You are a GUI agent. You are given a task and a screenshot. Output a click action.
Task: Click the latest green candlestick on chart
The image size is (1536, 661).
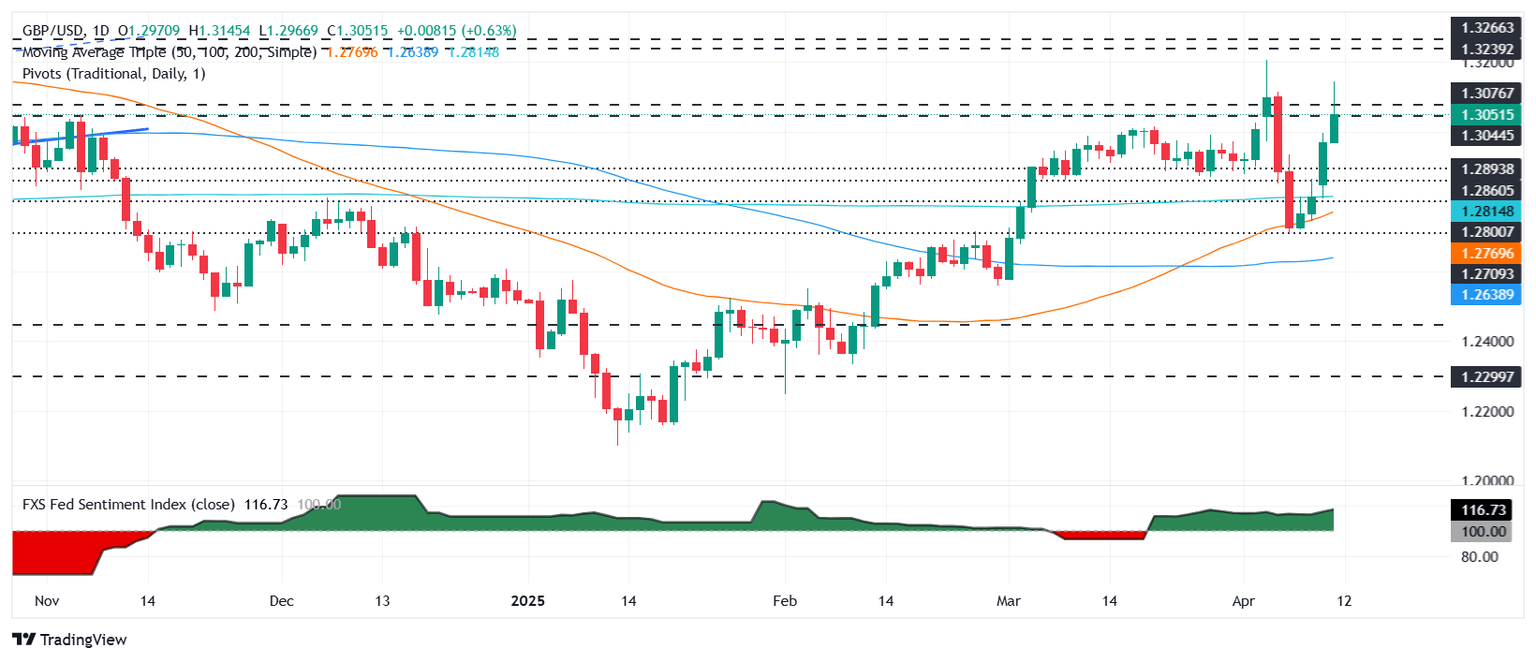pyautogui.click(x=1334, y=128)
